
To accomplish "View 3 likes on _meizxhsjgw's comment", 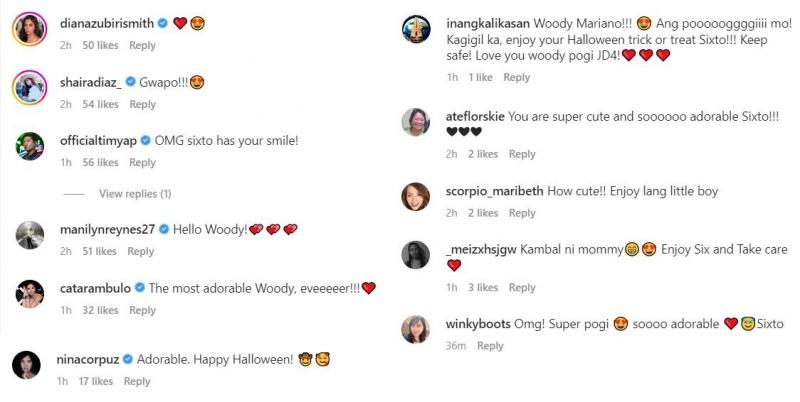I will pyautogui.click(x=483, y=288).
